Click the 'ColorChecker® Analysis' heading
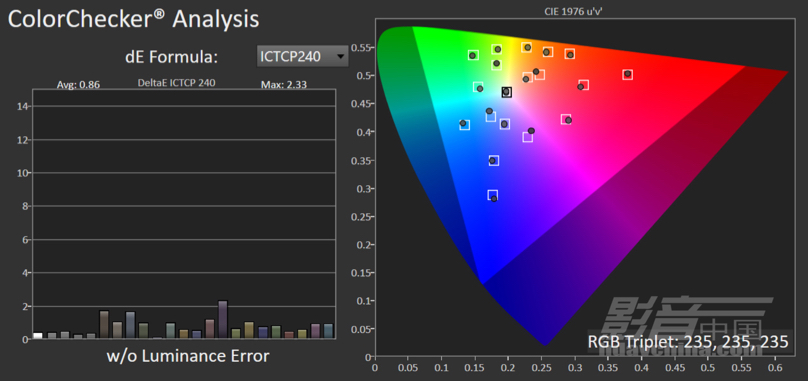 tap(133, 20)
